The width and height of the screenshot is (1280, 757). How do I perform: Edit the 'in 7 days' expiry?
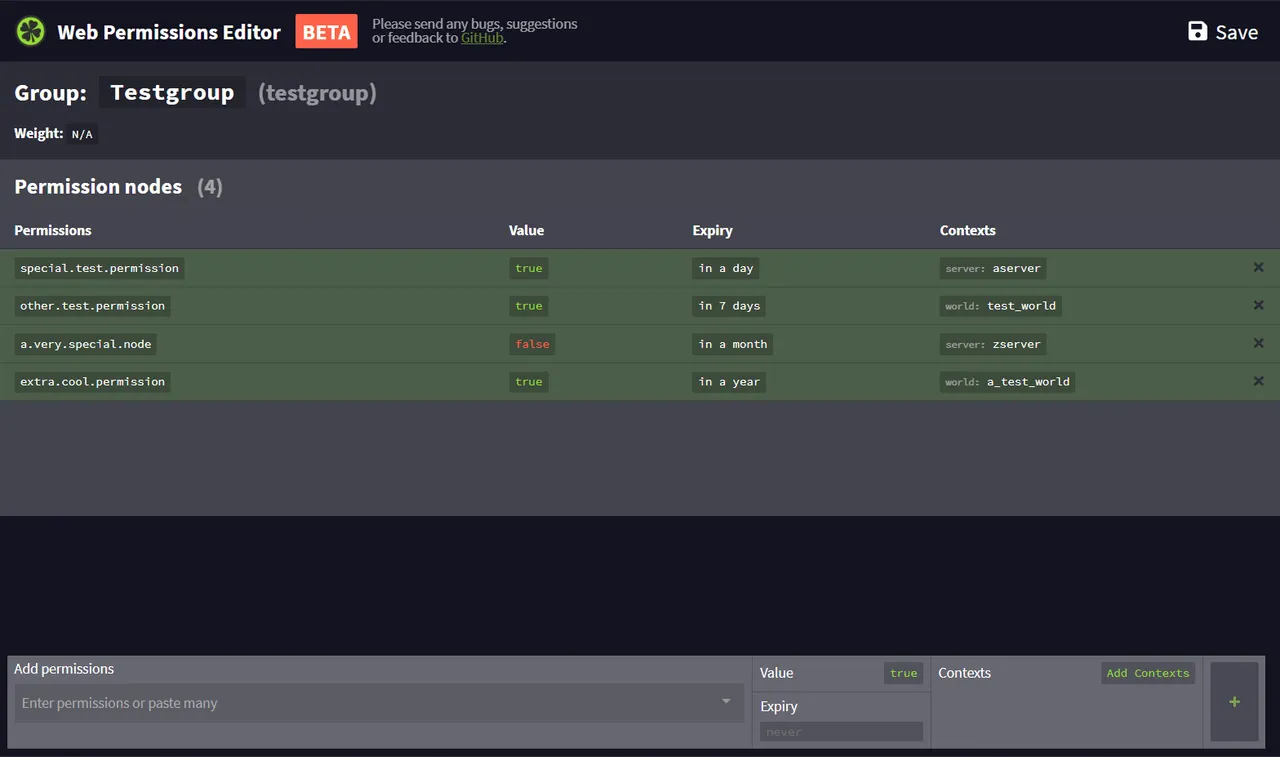click(729, 306)
